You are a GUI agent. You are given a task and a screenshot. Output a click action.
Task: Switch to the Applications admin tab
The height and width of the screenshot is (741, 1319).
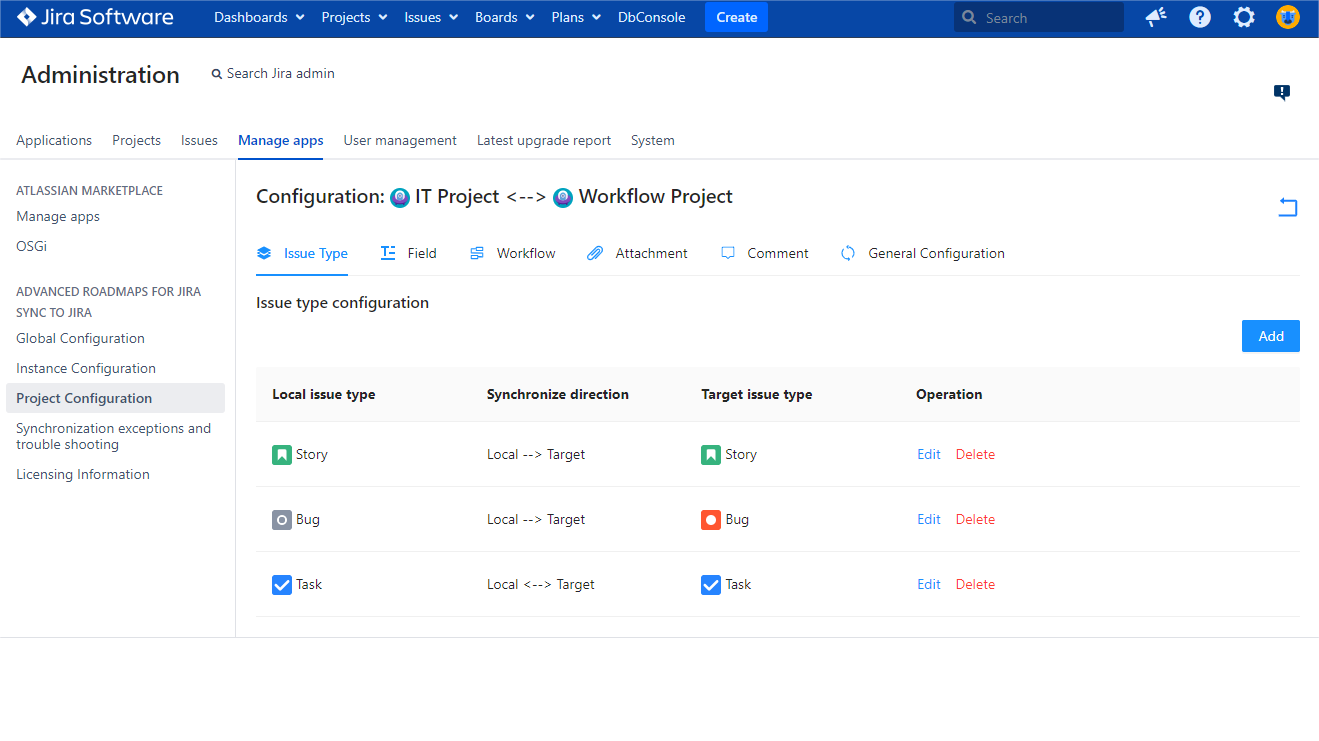[54, 140]
